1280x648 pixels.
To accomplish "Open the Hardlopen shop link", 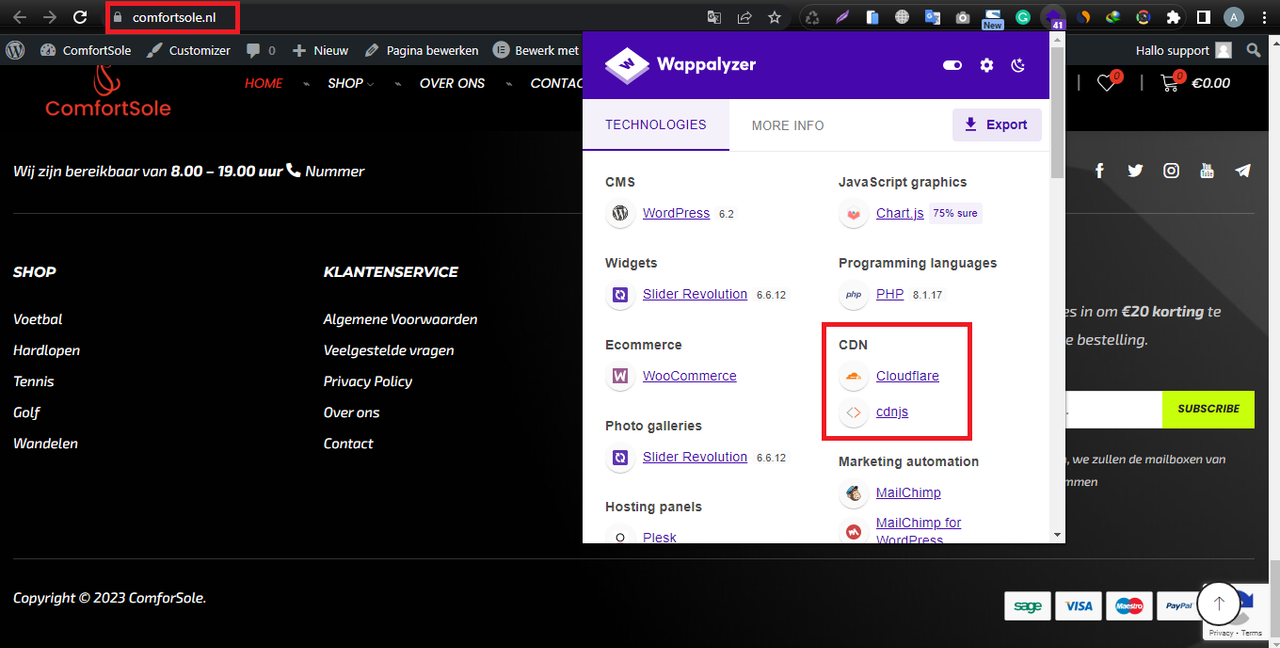I will pyautogui.click(x=47, y=350).
